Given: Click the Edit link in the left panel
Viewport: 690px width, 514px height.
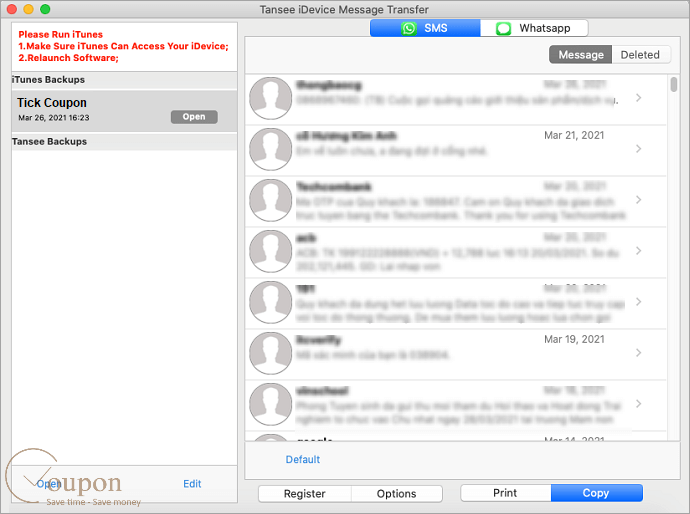Looking at the screenshot, I should click(192, 484).
